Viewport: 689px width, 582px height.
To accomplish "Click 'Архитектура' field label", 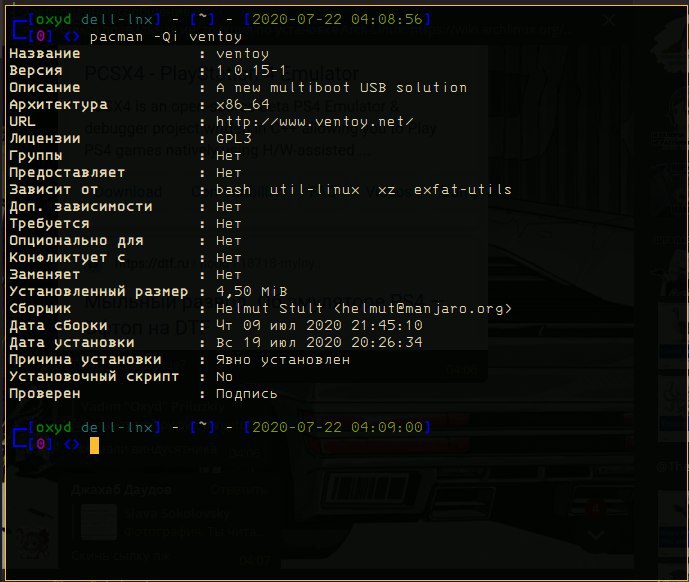I will pyautogui.click(x=58, y=105).
